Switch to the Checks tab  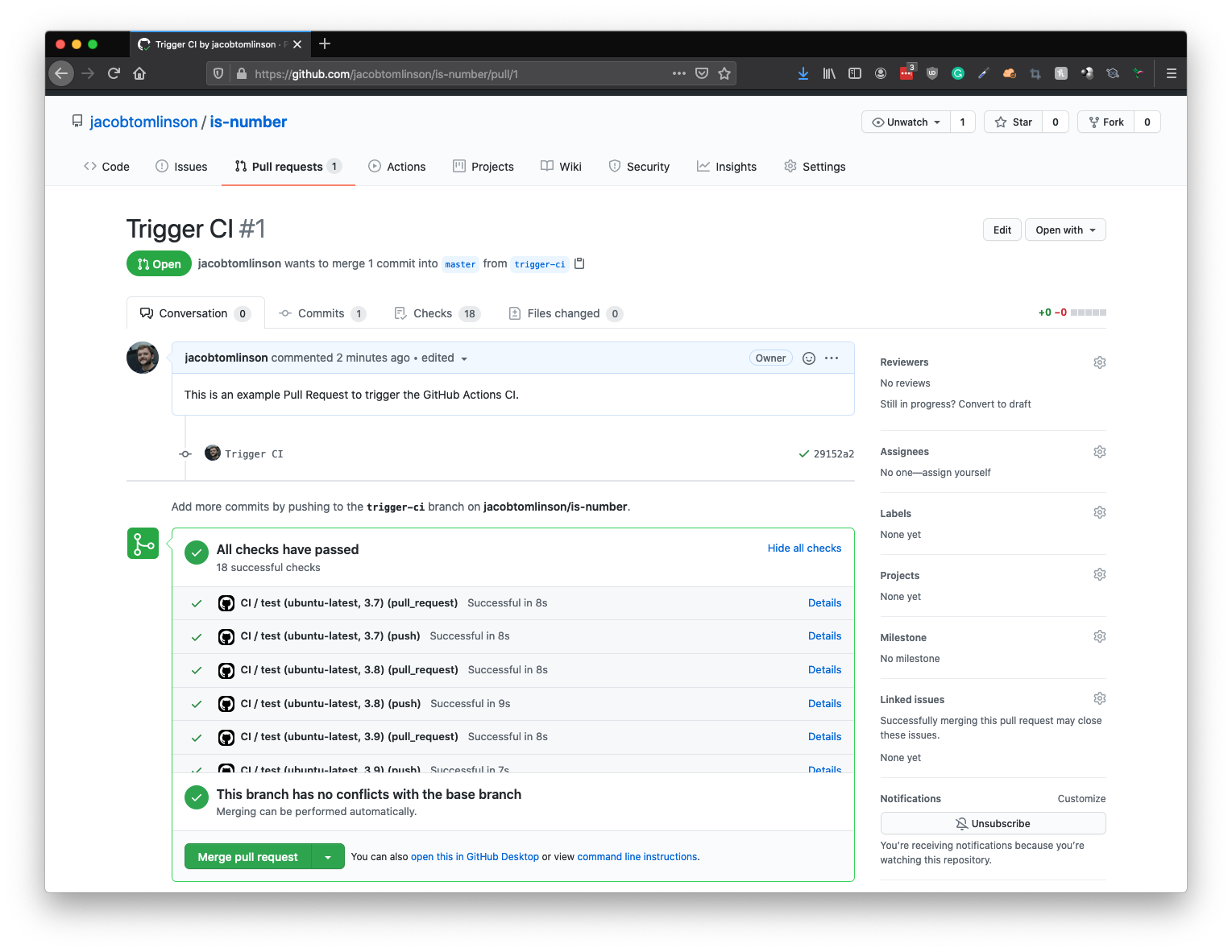(x=433, y=313)
